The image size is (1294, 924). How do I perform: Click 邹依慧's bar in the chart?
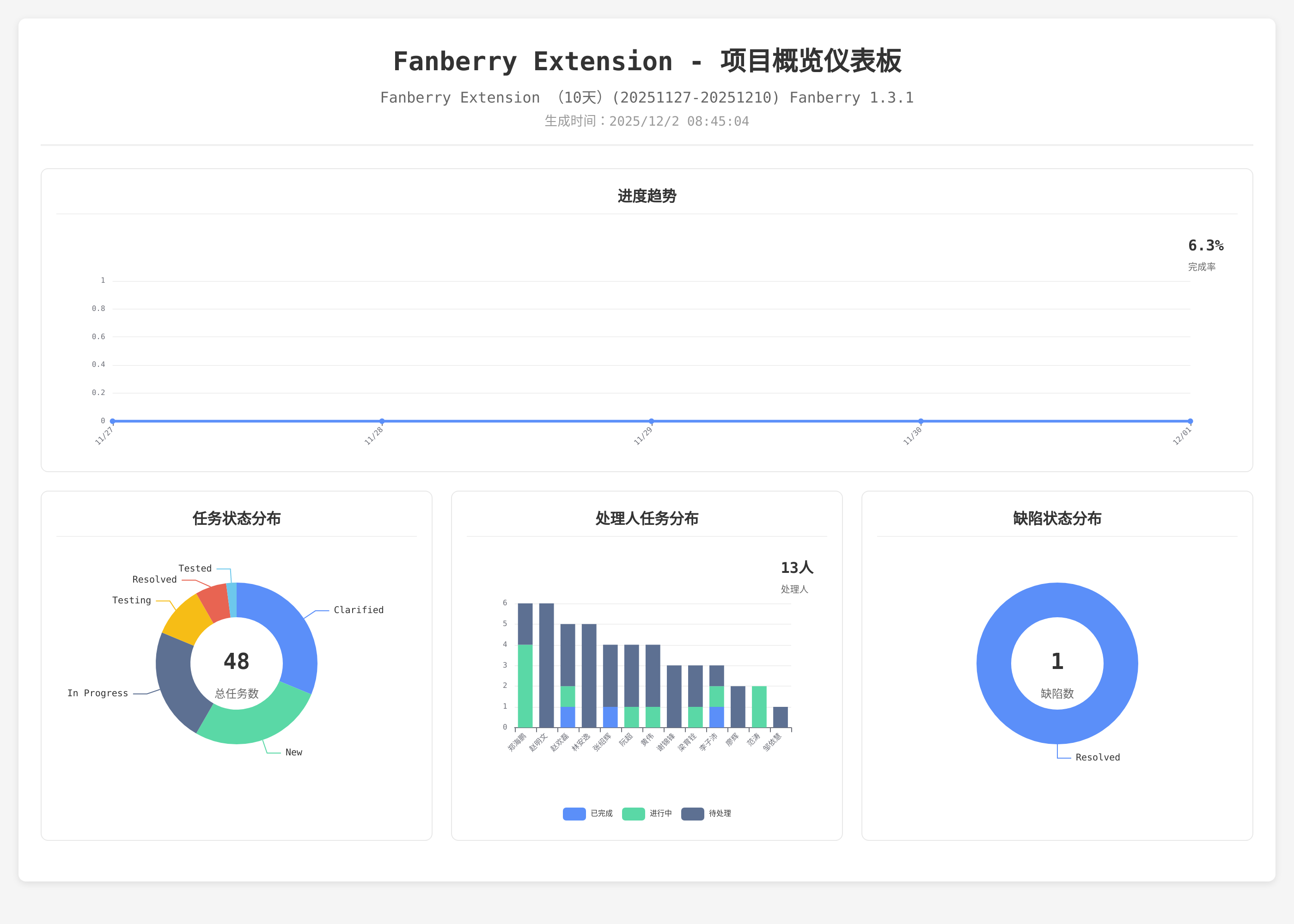[x=780, y=717]
